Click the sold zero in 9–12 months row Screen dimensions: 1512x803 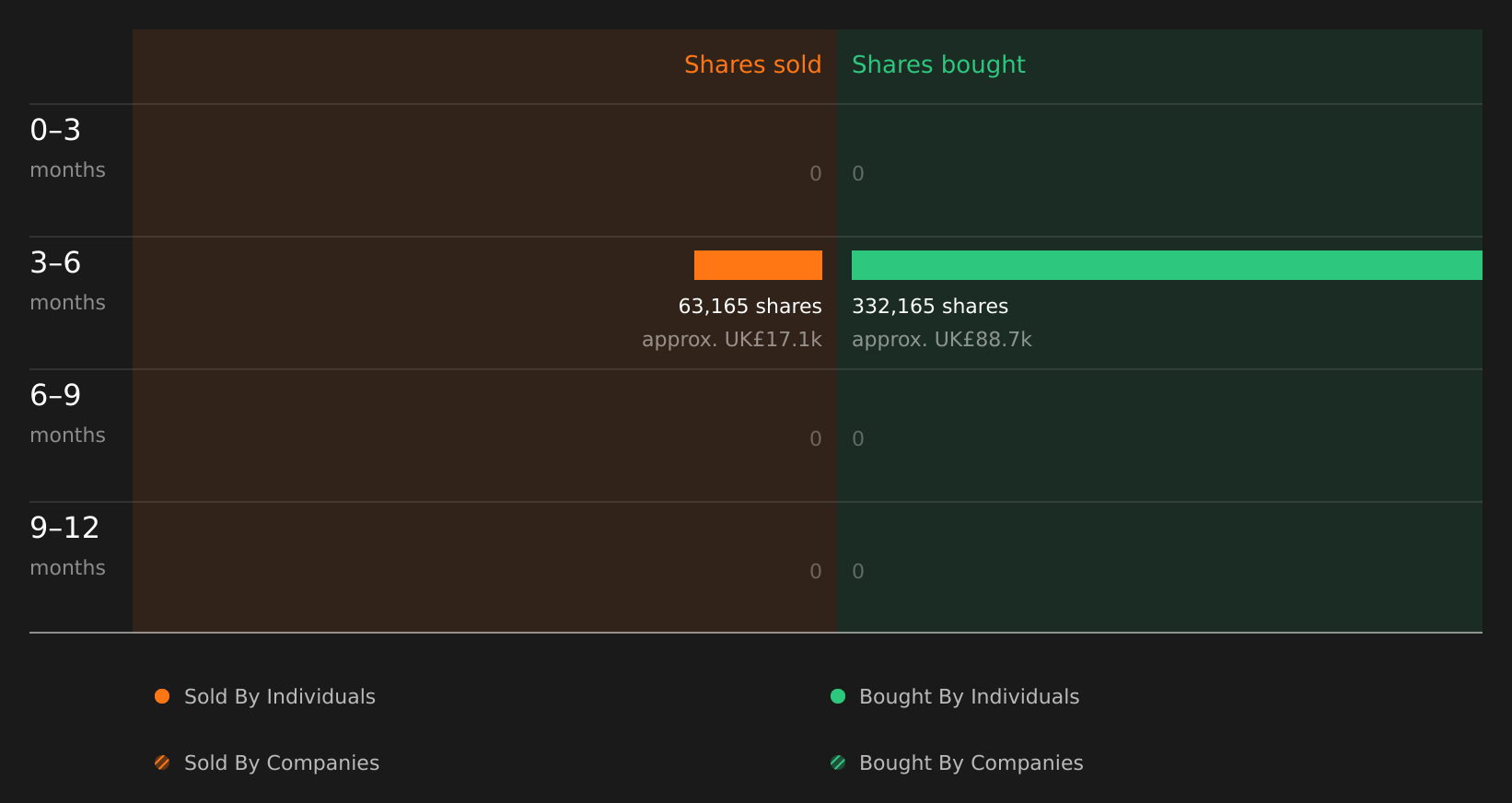(816, 572)
